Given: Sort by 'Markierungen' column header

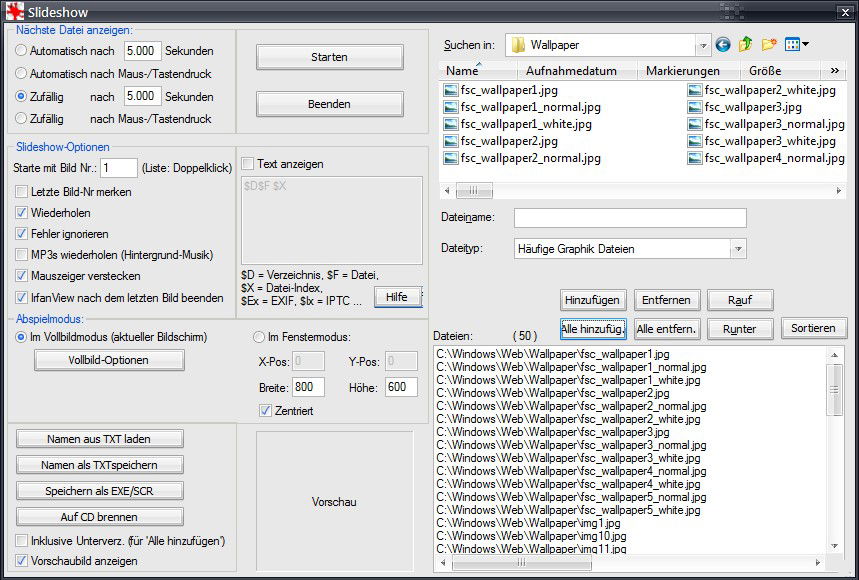Looking at the screenshot, I should tap(689, 71).
